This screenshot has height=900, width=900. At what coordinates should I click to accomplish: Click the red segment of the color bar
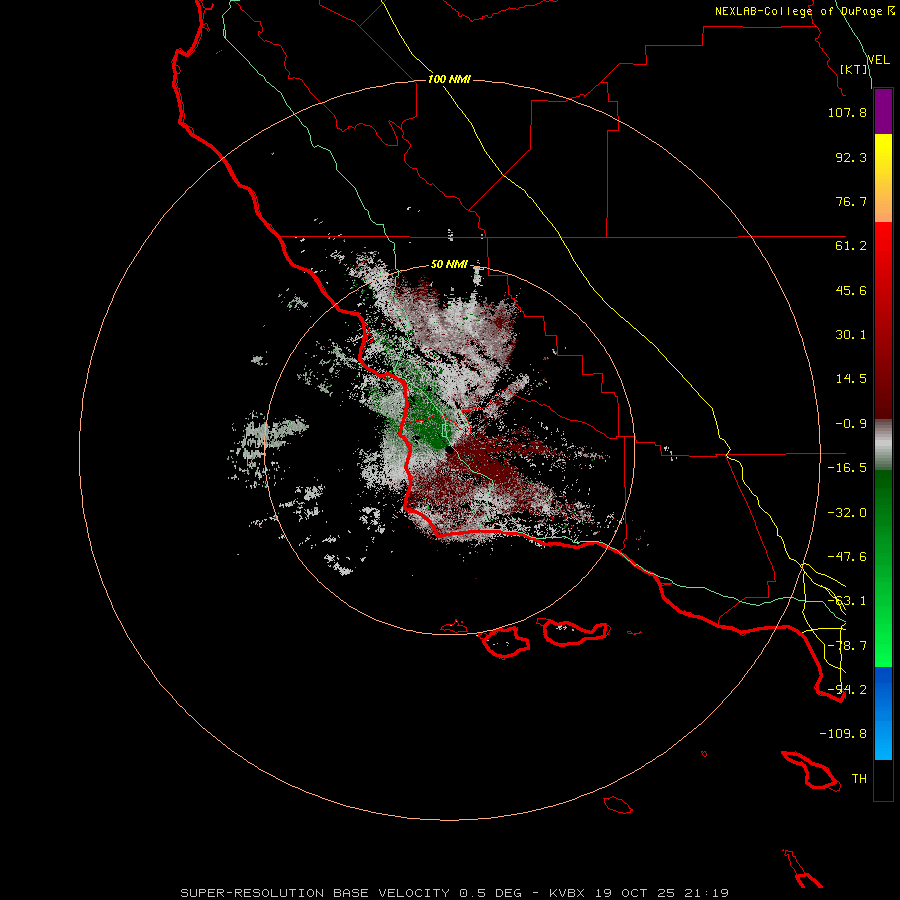[883, 320]
